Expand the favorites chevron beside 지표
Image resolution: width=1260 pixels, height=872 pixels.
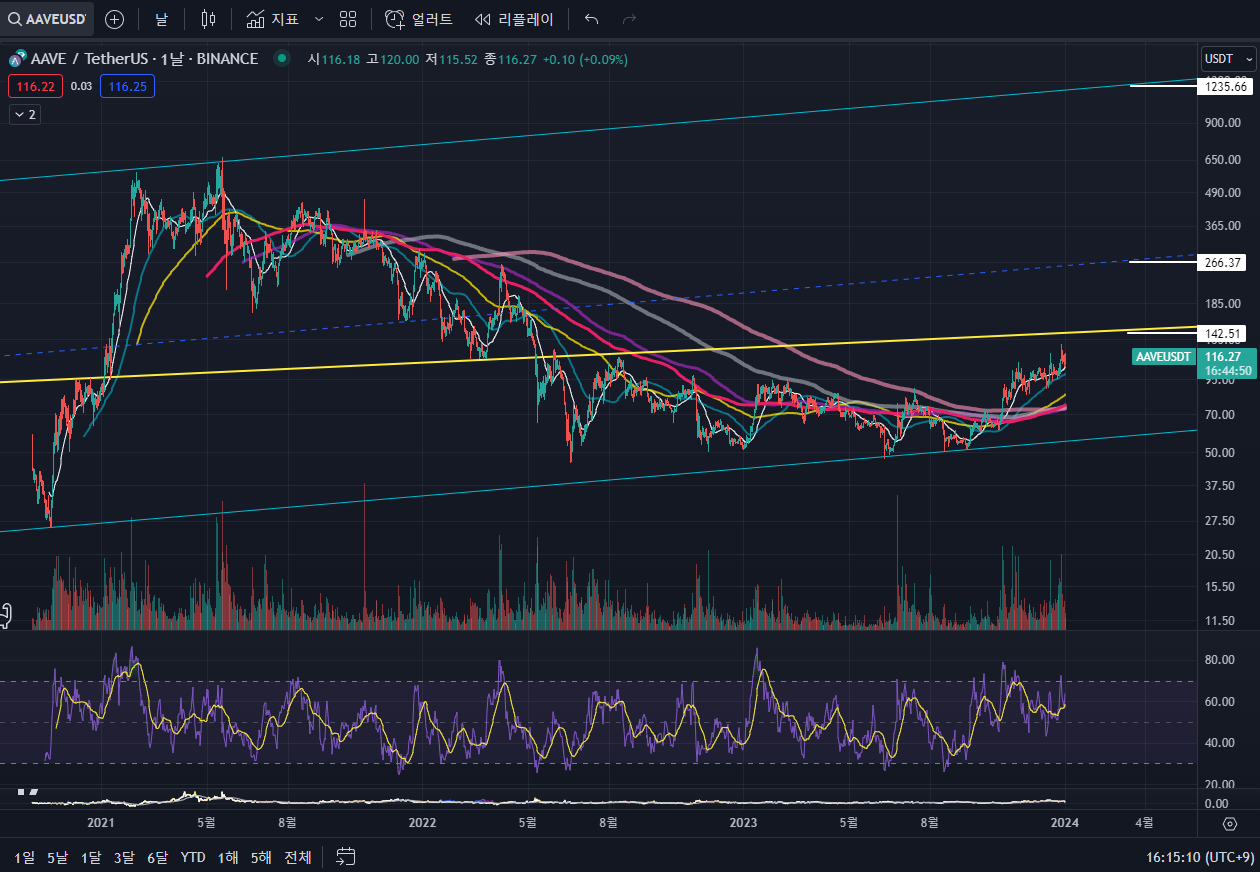[x=318, y=19]
